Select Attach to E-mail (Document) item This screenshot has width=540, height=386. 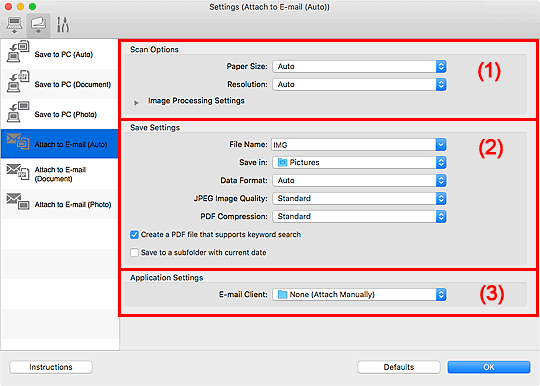(x=60, y=174)
